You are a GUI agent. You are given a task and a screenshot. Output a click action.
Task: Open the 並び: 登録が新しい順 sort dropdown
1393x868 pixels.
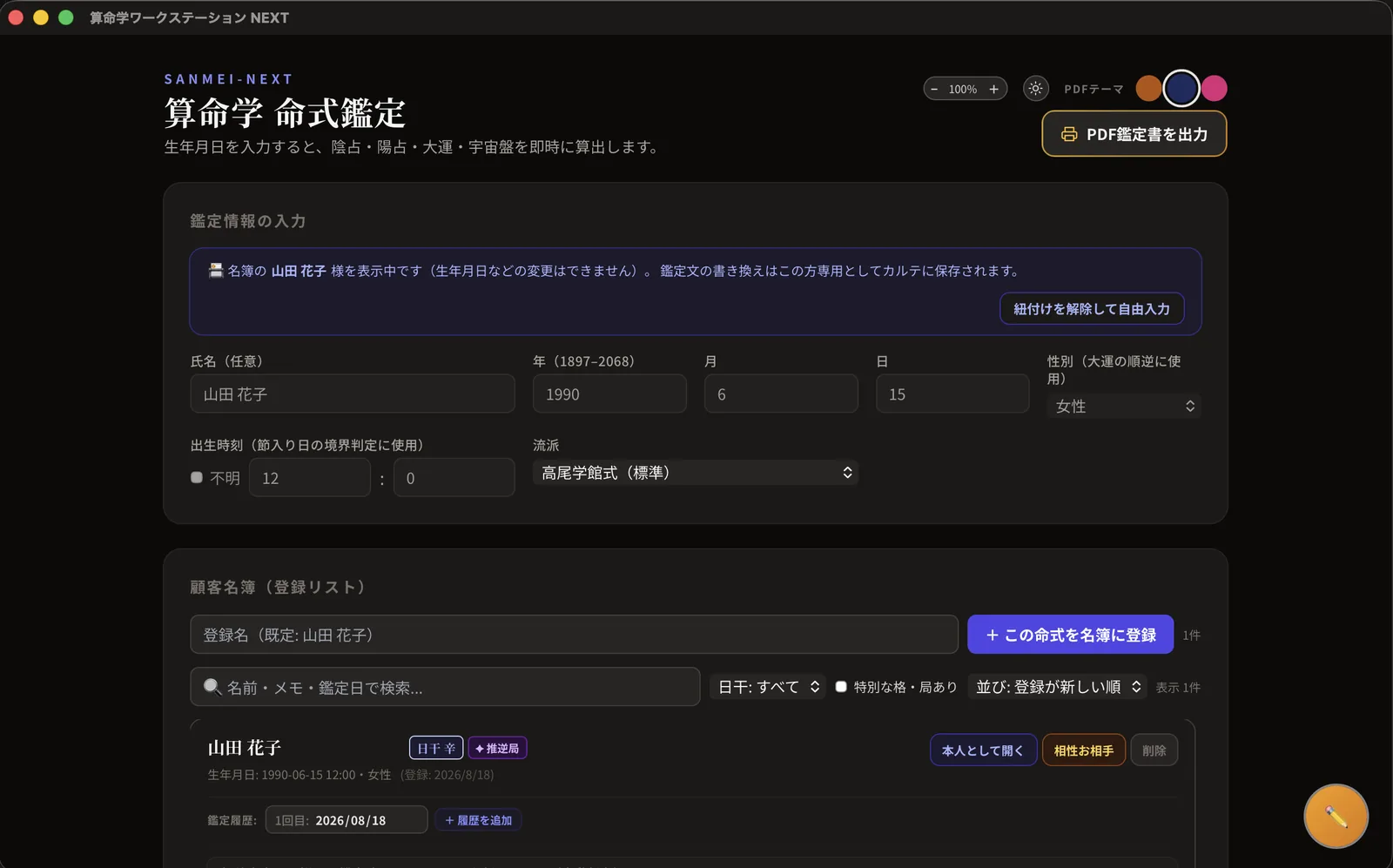[x=1058, y=687]
